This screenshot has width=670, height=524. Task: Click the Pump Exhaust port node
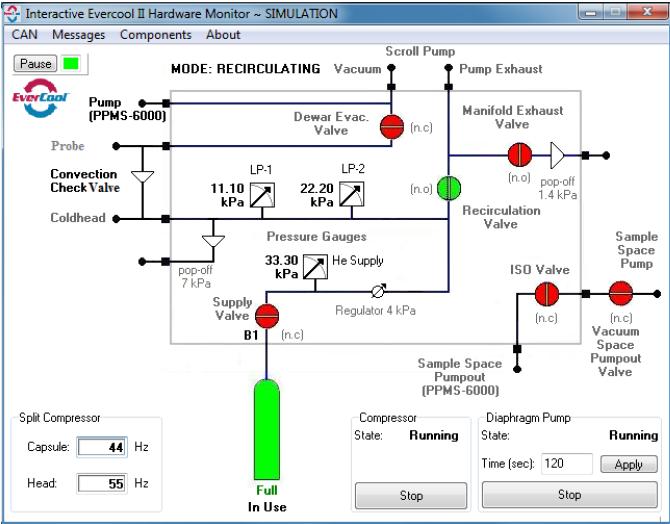click(x=448, y=68)
